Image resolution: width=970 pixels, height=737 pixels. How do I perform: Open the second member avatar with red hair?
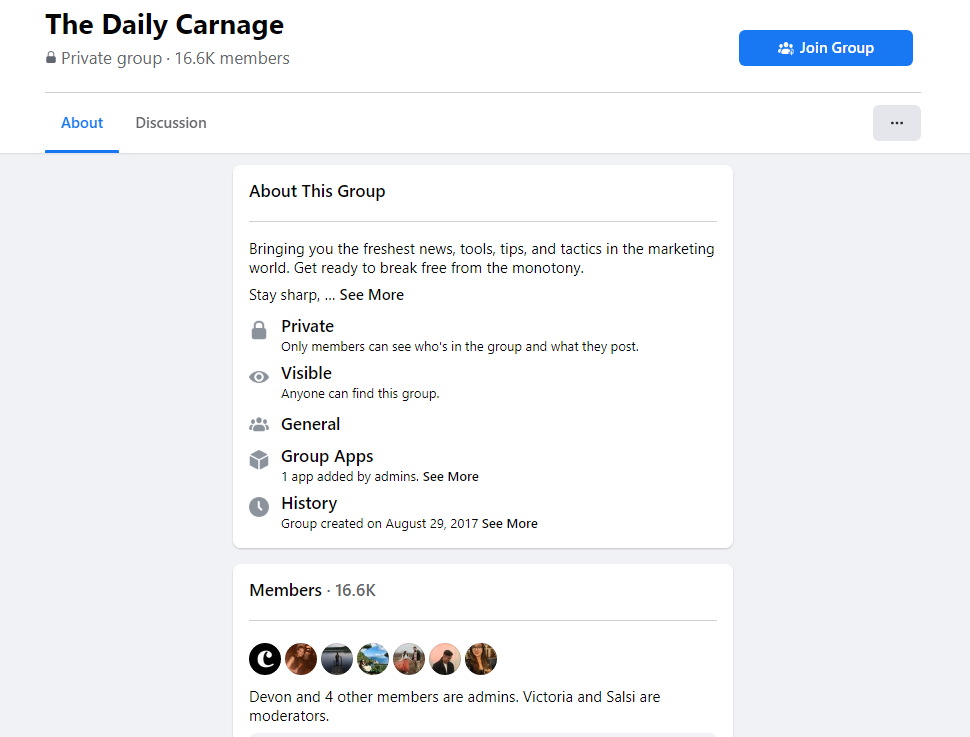tap(301, 659)
